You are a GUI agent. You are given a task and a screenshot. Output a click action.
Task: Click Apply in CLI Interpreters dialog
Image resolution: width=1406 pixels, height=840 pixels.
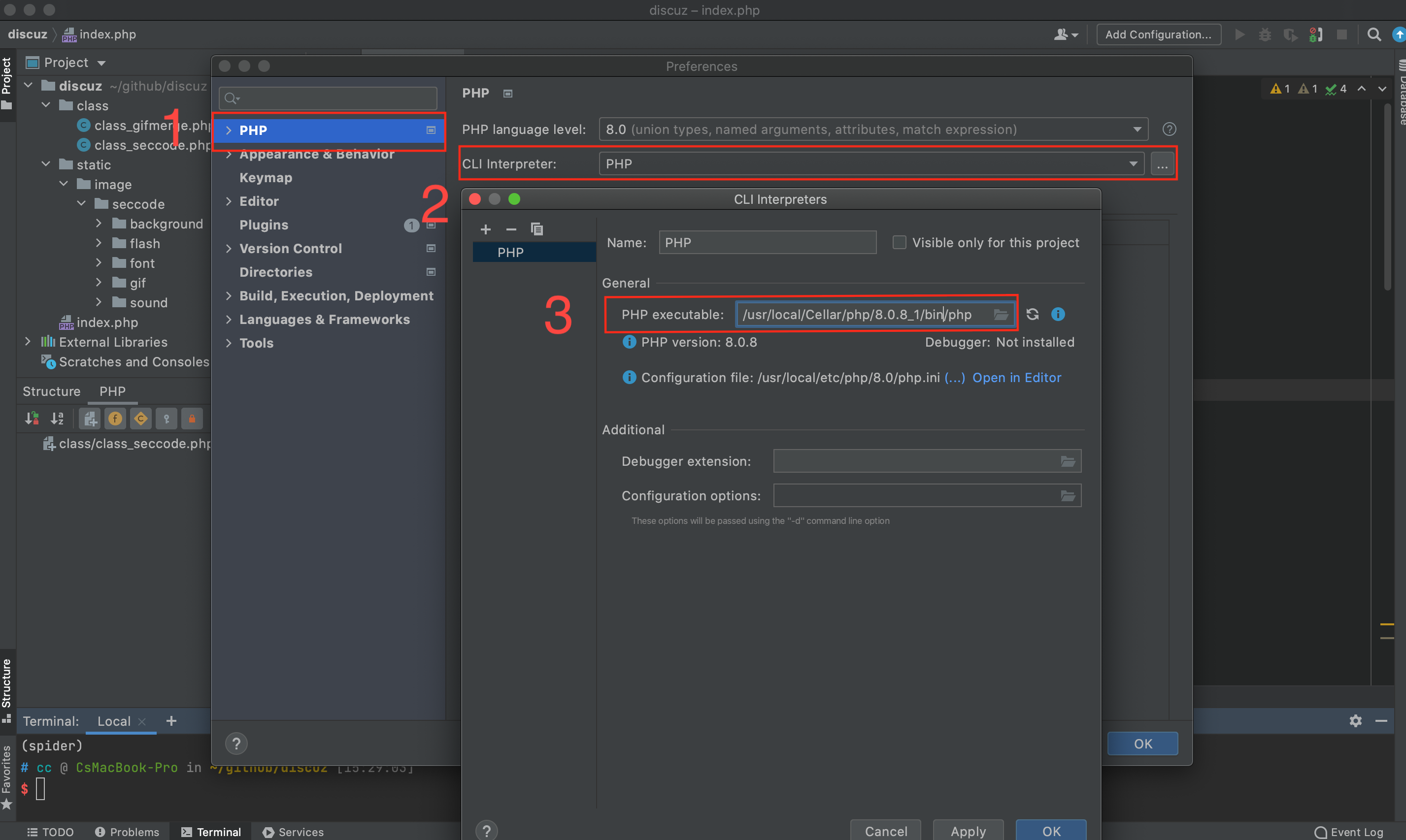(969, 831)
